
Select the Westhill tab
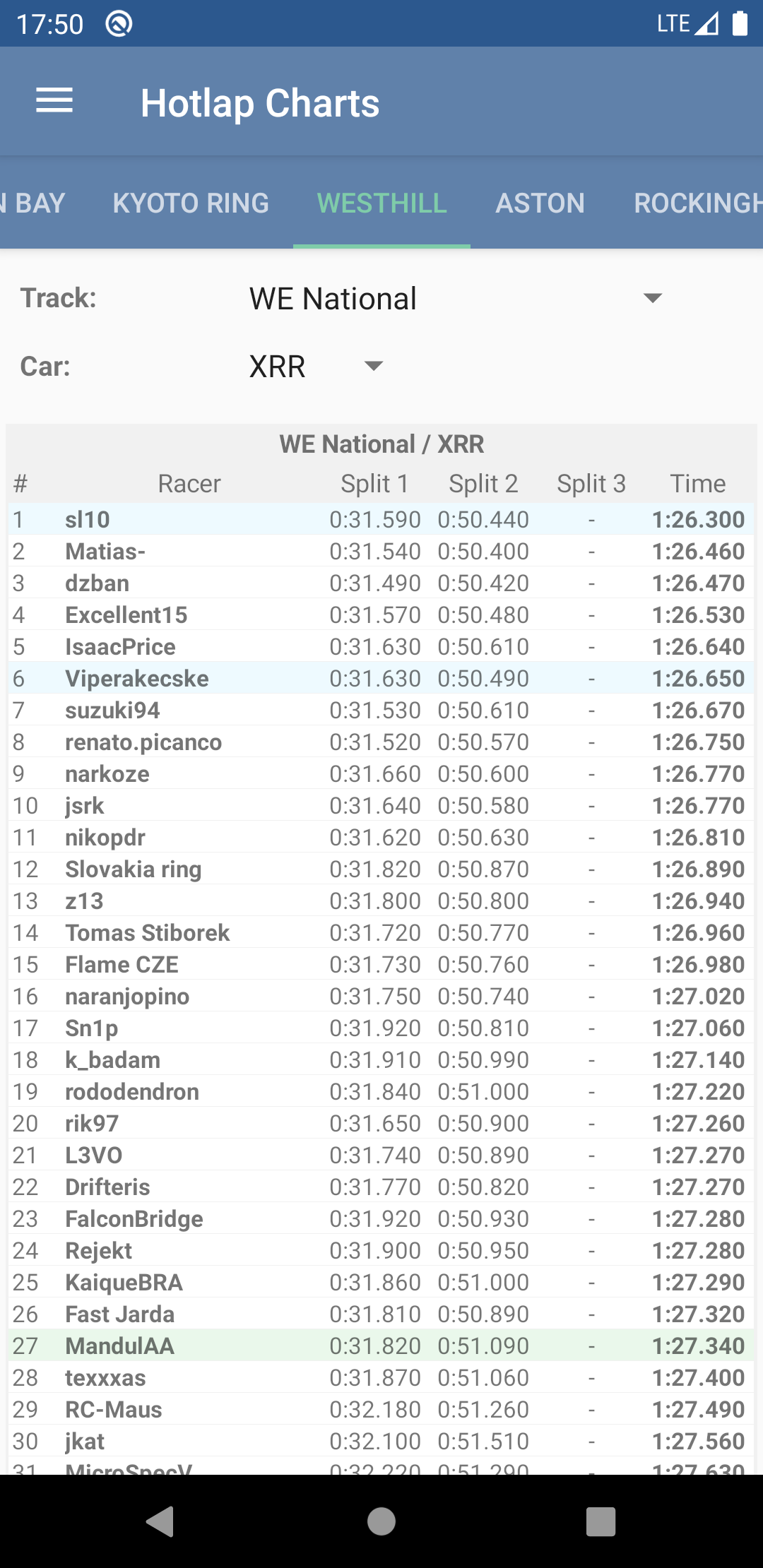click(381, 203)
